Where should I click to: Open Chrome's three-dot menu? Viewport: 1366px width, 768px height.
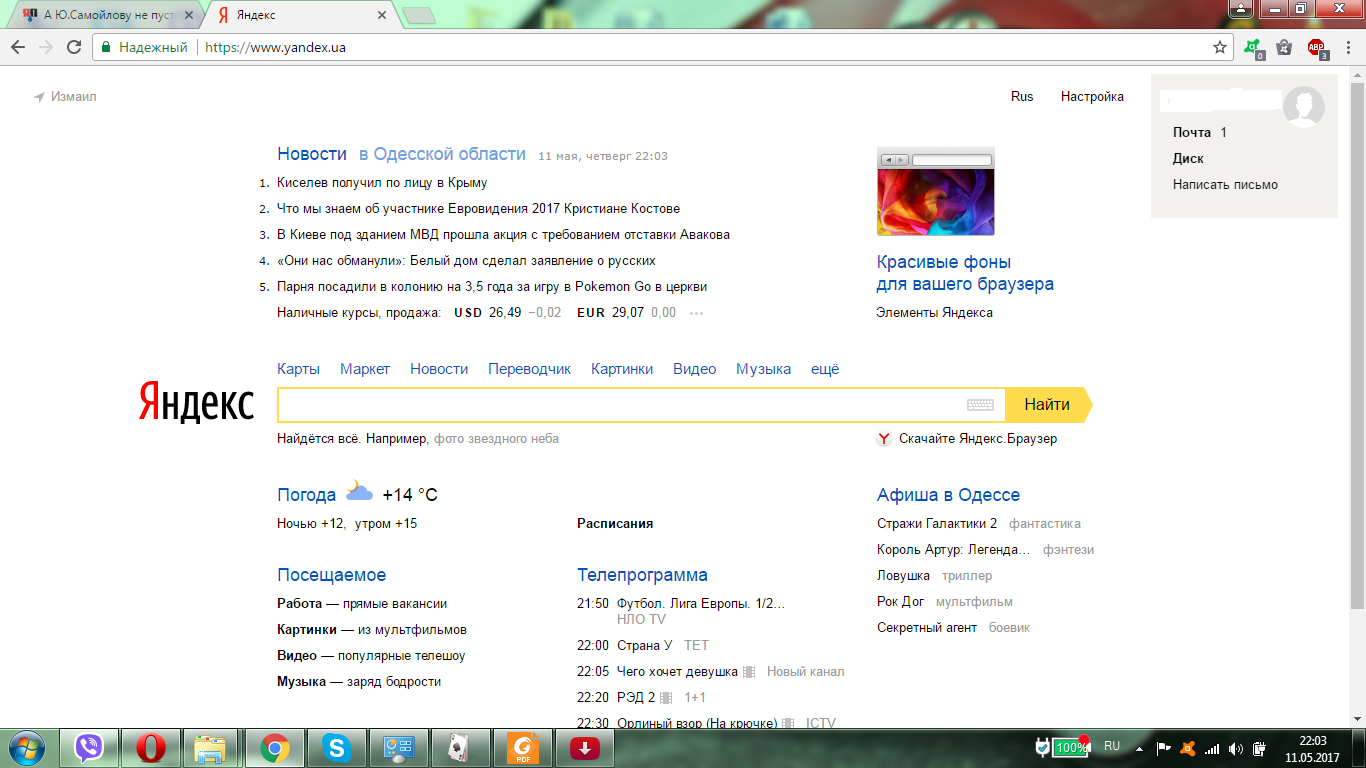1347,47
